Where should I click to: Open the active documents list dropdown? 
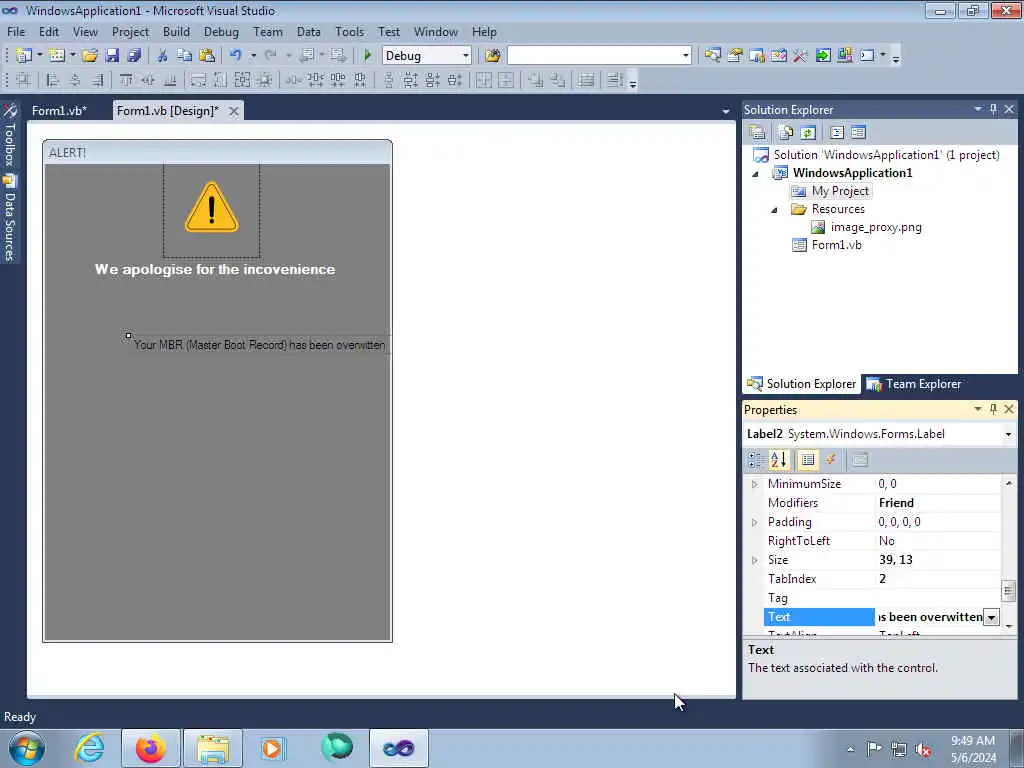click(x=726, y=112)
